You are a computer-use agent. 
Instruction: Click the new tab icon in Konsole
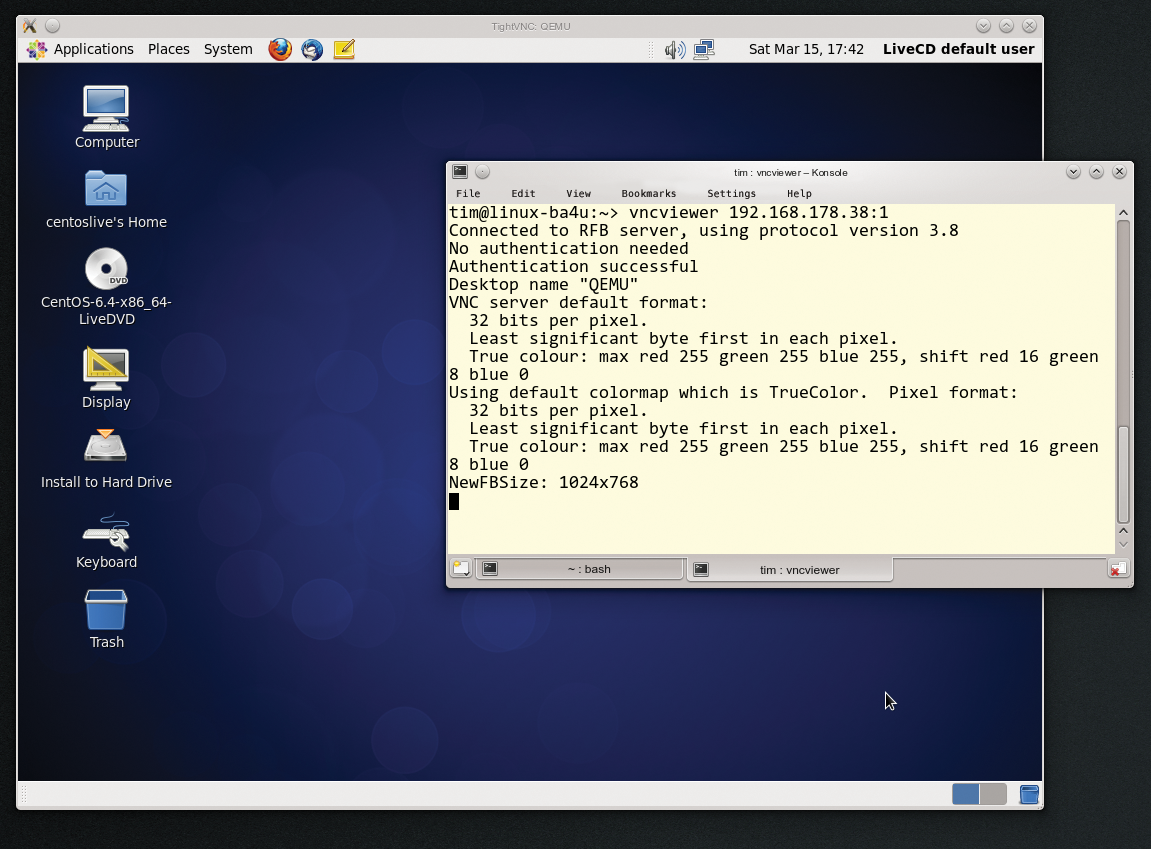click(x=460, y=569)
